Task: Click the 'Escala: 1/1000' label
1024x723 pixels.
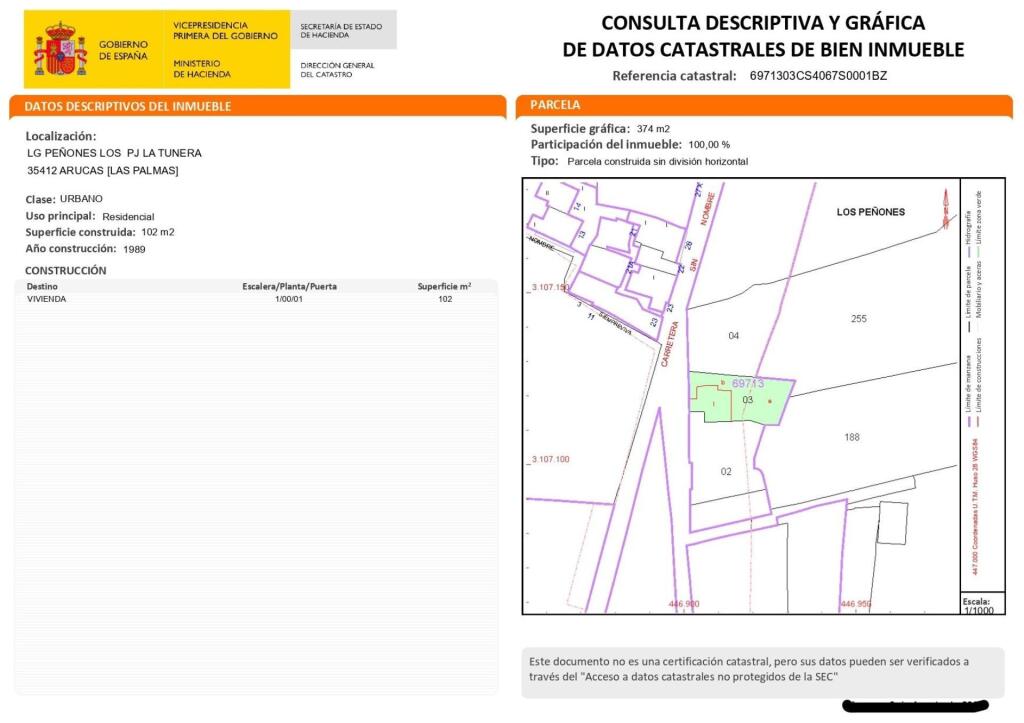Action: [978, 605]
